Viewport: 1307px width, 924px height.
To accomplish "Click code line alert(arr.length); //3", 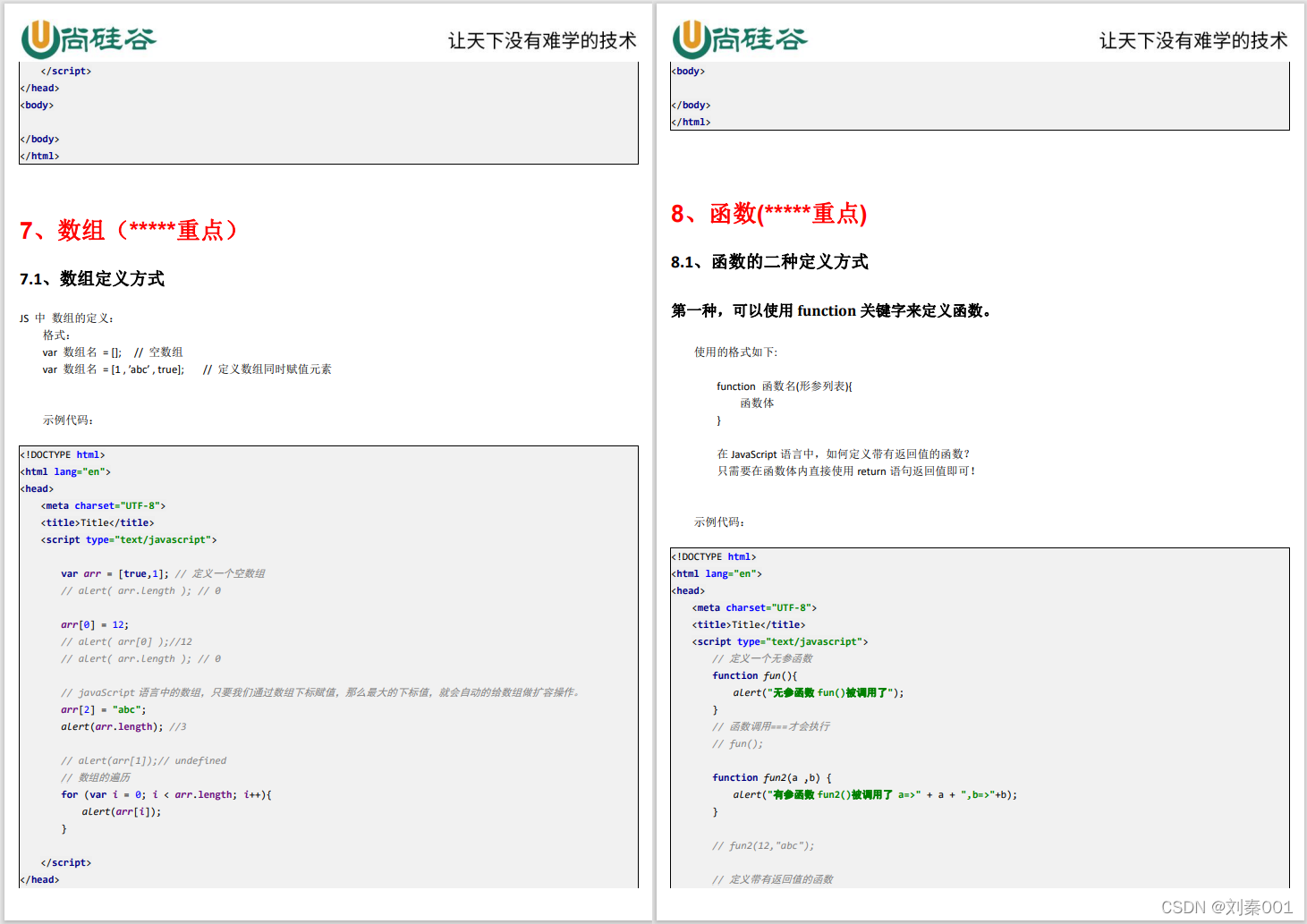I will click(123, 727).
